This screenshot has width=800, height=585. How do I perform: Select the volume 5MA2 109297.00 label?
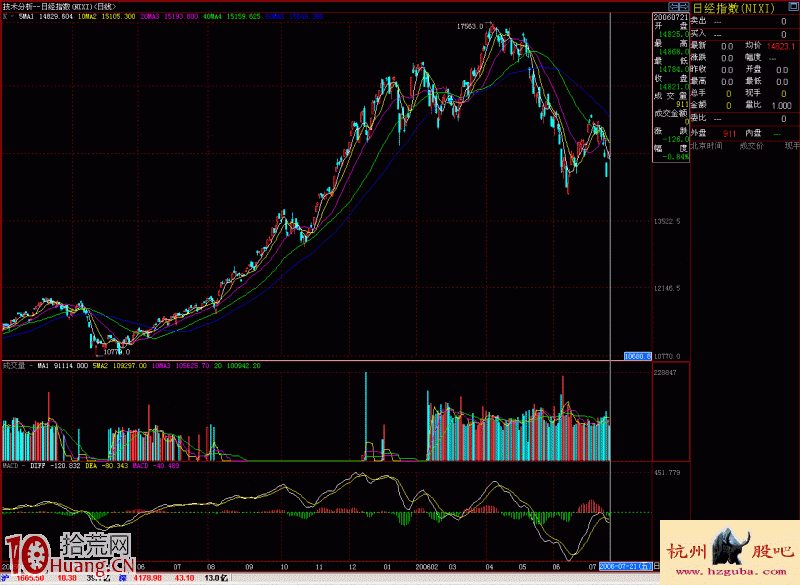[119, 366]
